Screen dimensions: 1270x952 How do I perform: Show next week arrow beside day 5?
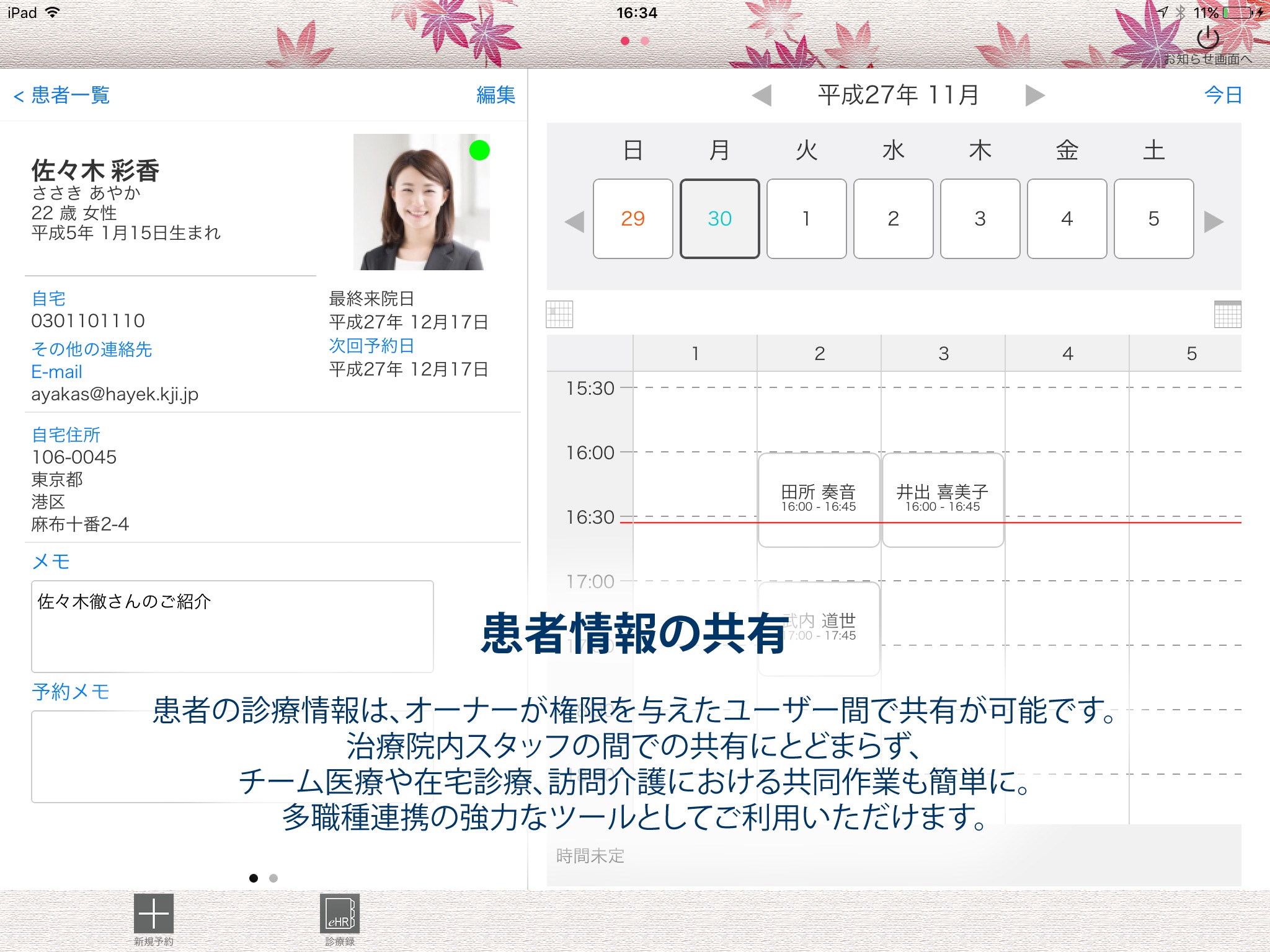pos(1214,221)
